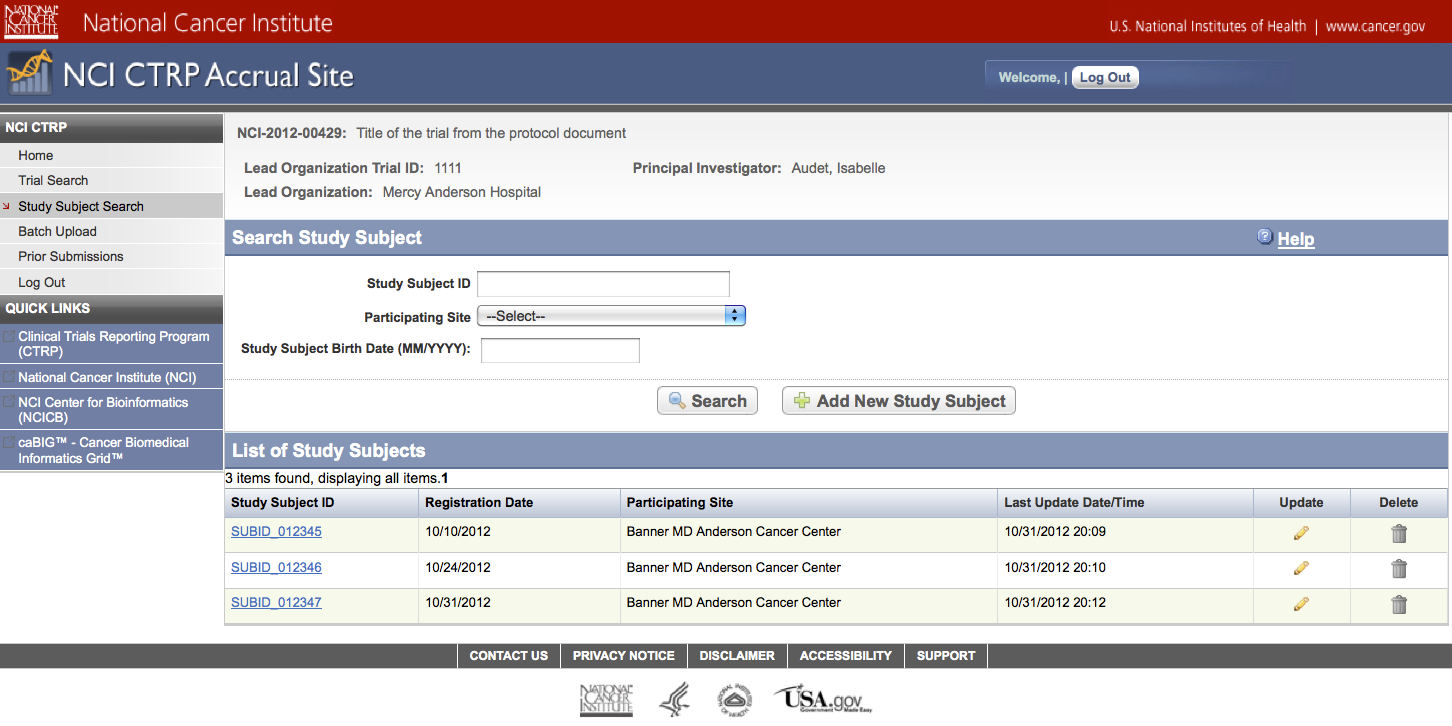Image resolution: width=1452 pixels, height=726 pixels.
Task: Click Add New Study Subject button
Action: coord(899,401)
